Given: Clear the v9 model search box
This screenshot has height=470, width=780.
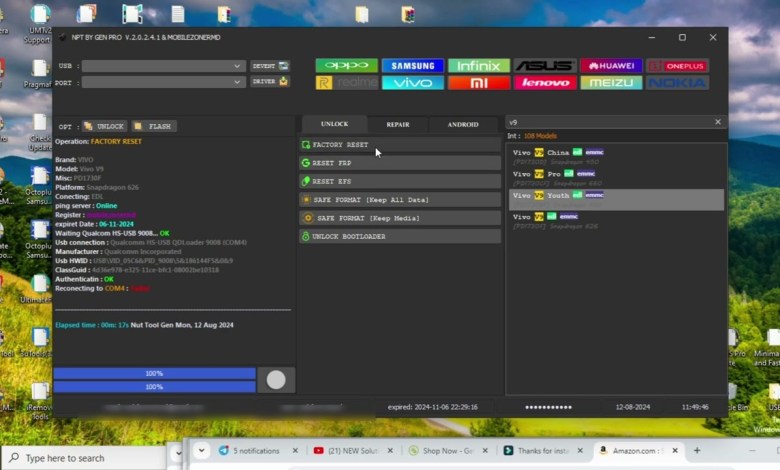Looking at the screenshot, I should (717, 122).
